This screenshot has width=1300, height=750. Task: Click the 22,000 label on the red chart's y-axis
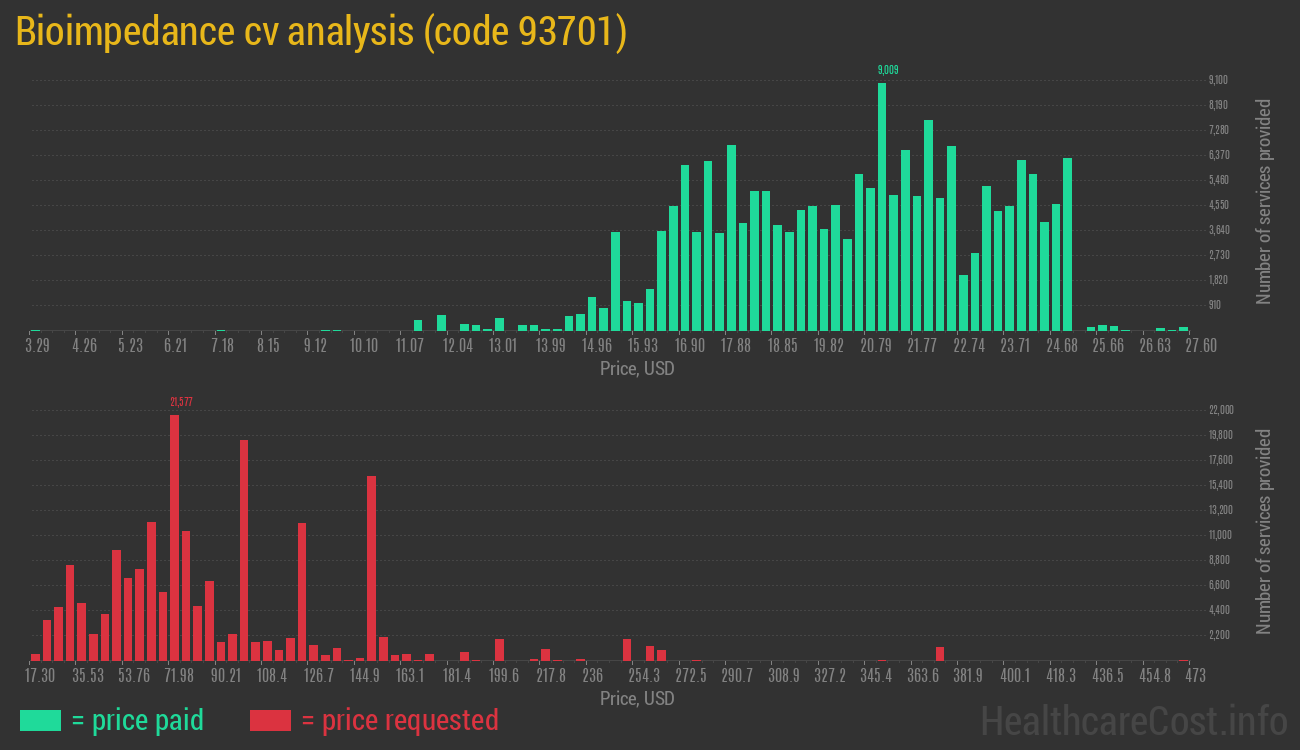[x=1221, y=410]
